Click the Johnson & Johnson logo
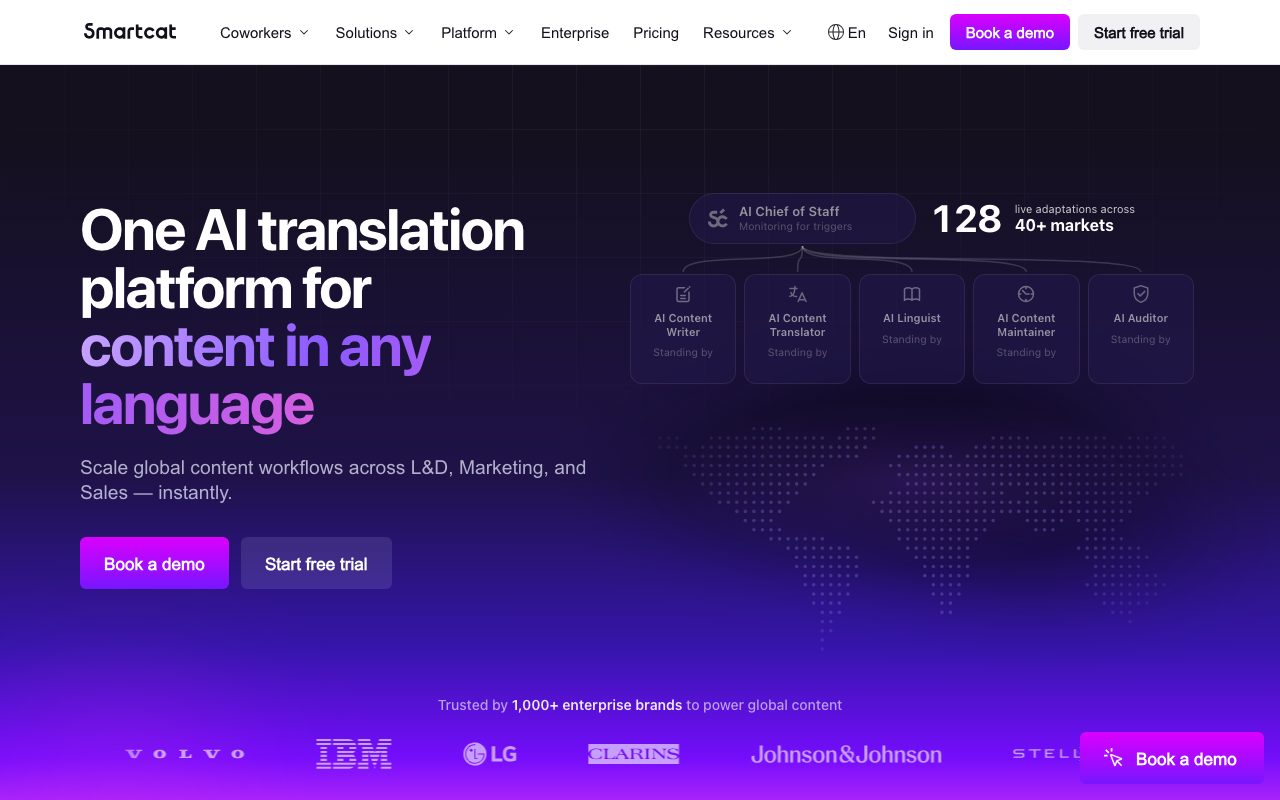The image size is (1280, 800). (x=846, y=755)
